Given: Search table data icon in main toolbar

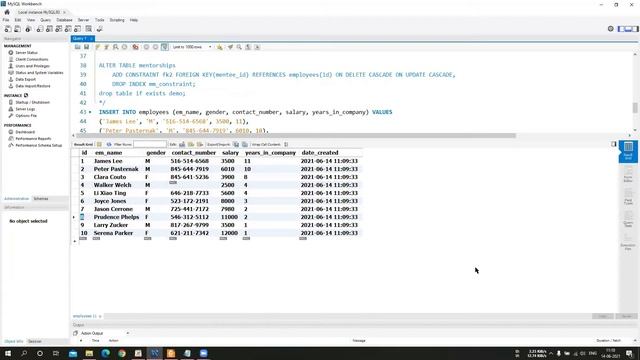Looking at the screenshot, I should point(89,29).
